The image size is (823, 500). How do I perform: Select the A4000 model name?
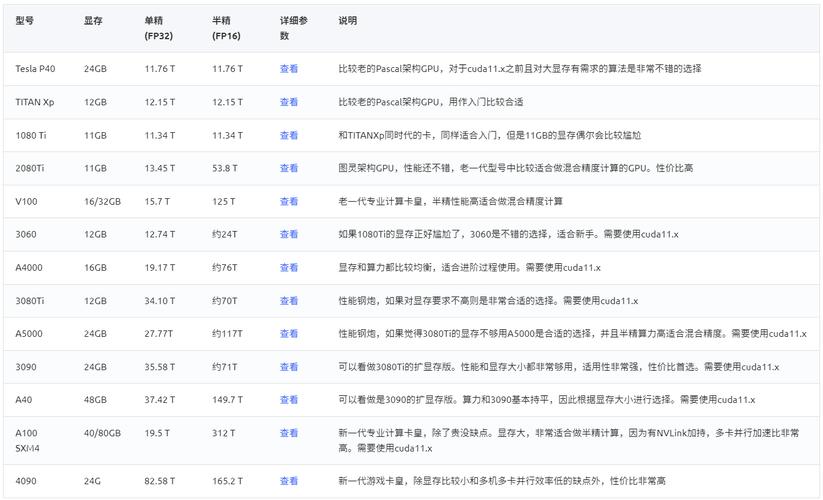coord(29,268)
